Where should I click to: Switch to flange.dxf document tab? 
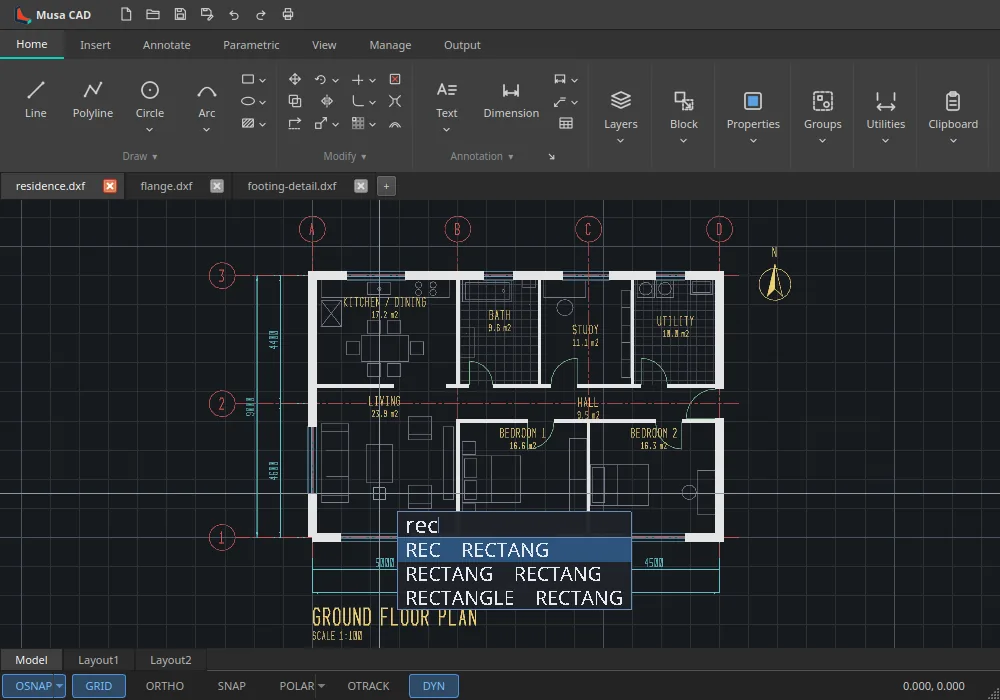(x=166, y=186)
